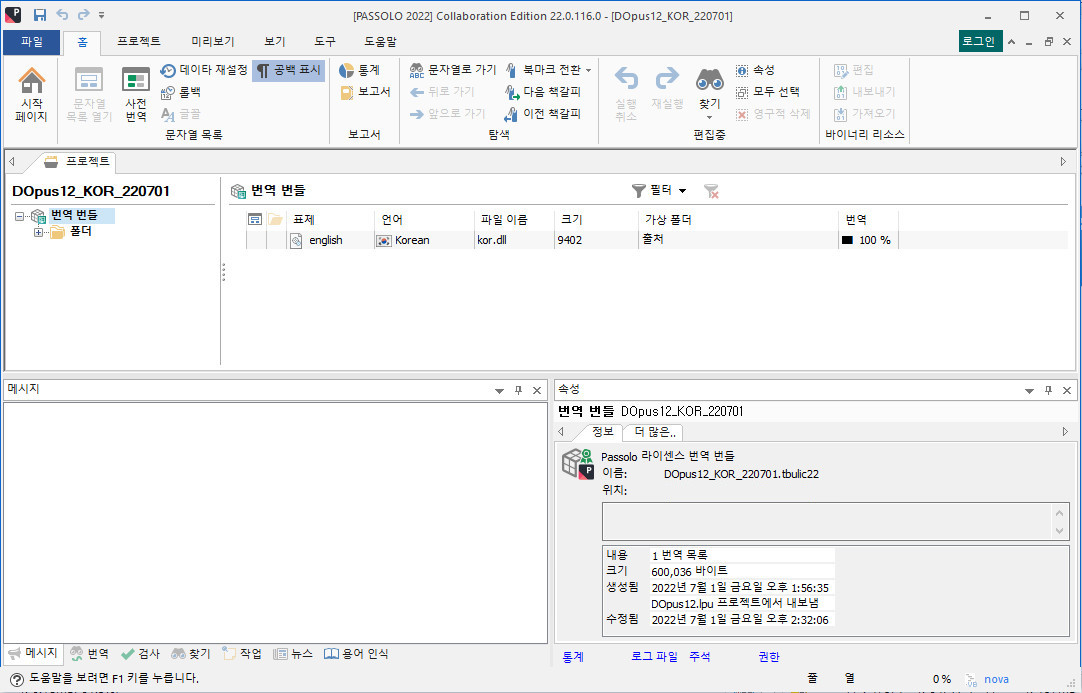Click the 롤백 rollback option
Viewport: 1082px width, 693px height.
point(181,92)
